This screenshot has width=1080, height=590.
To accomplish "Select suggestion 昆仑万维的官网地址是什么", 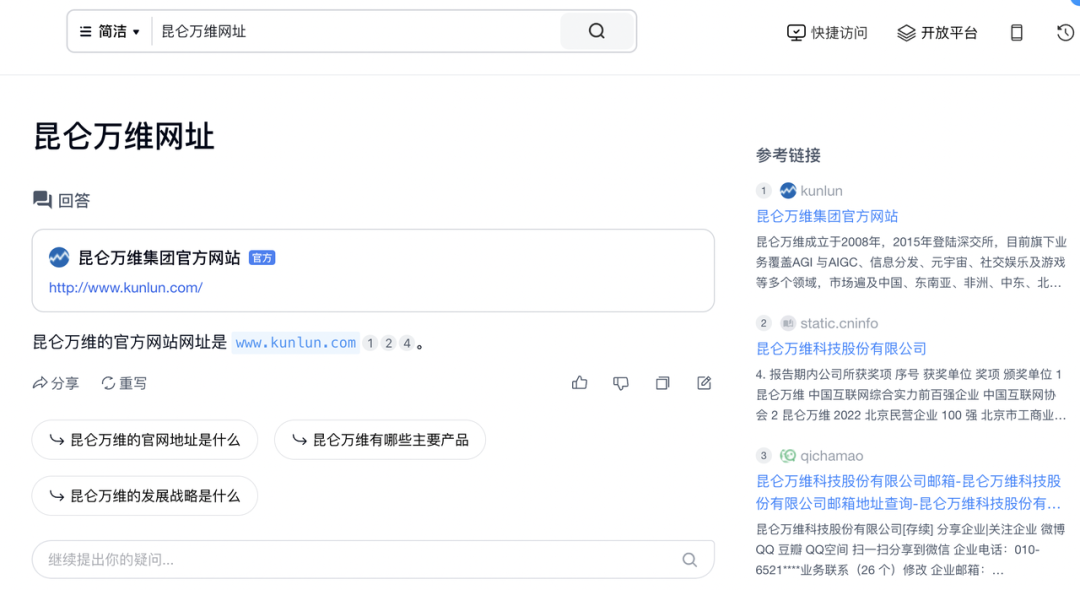I will [145, 440].
